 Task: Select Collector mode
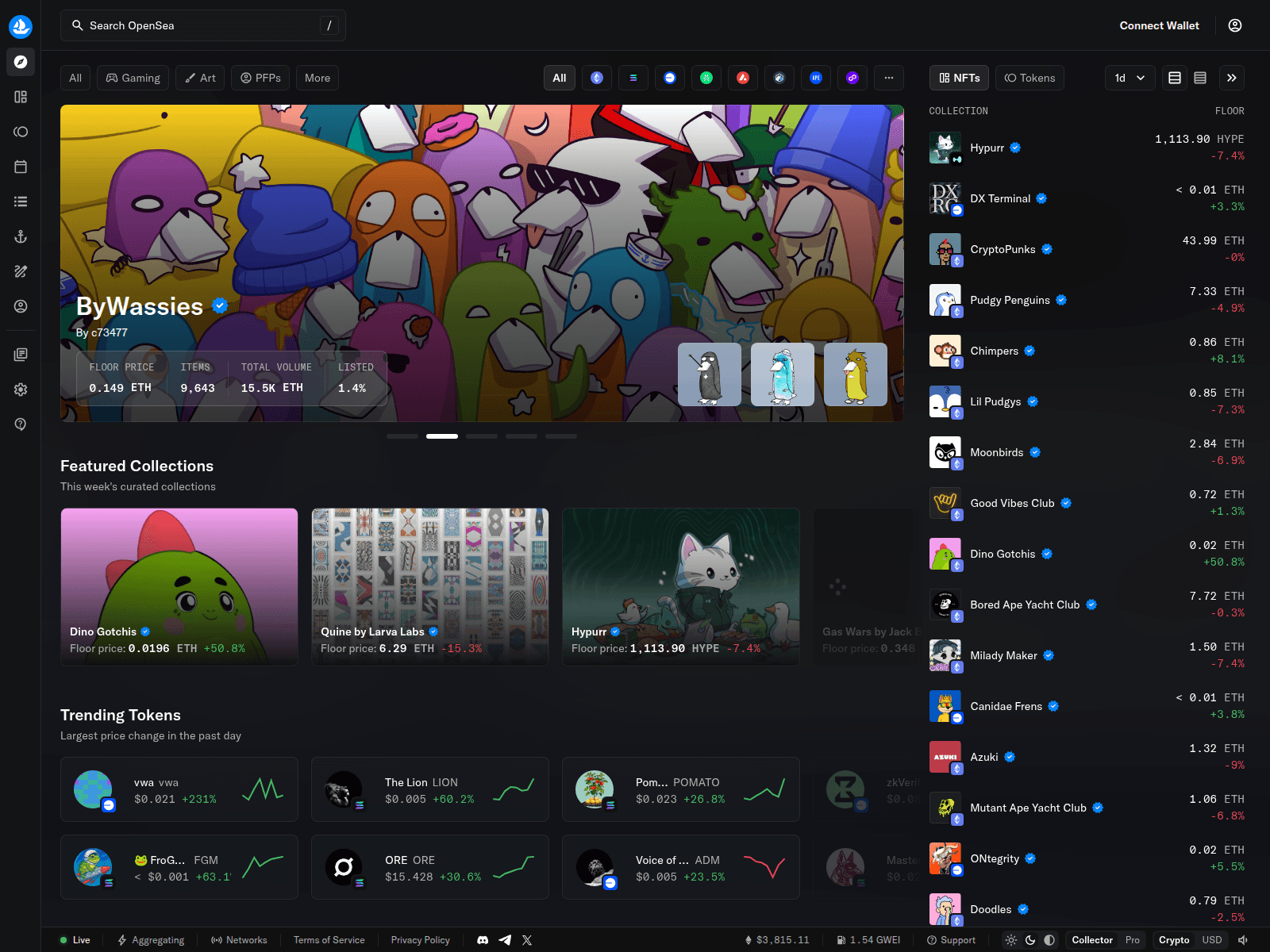pyautogui.click(x=1092, y=940)
